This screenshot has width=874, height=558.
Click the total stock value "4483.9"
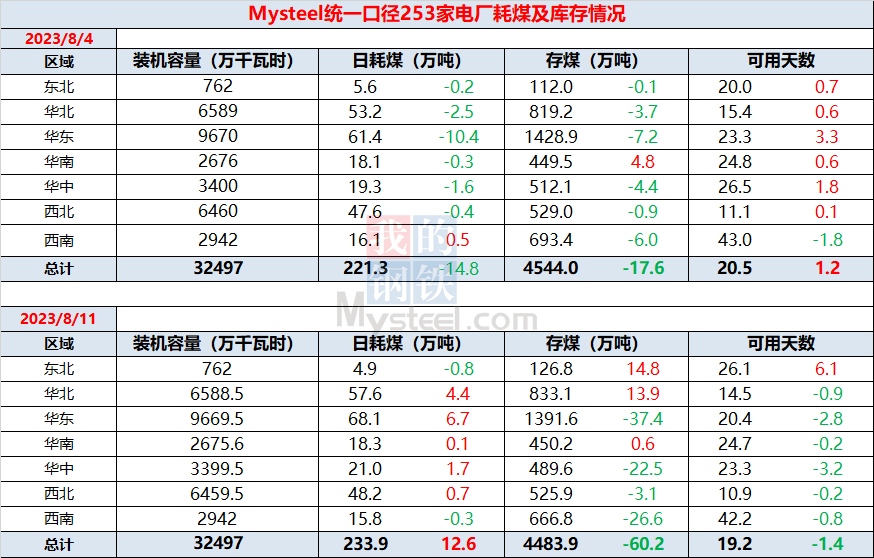pos(551,544)
